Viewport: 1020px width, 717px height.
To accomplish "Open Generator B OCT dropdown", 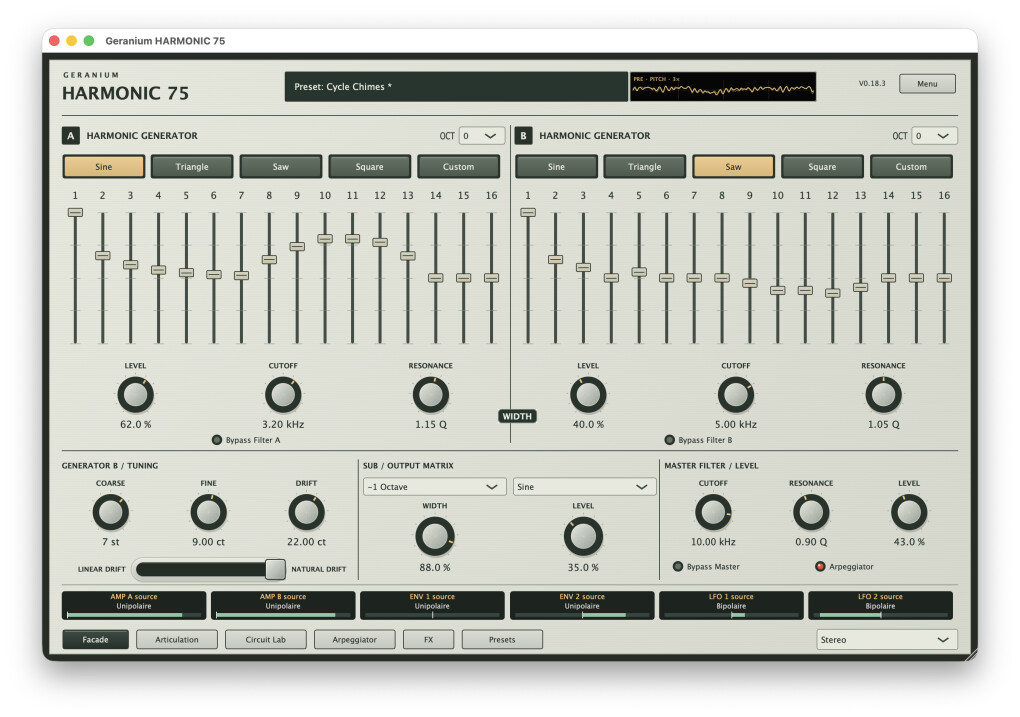I will pos(934,135).
